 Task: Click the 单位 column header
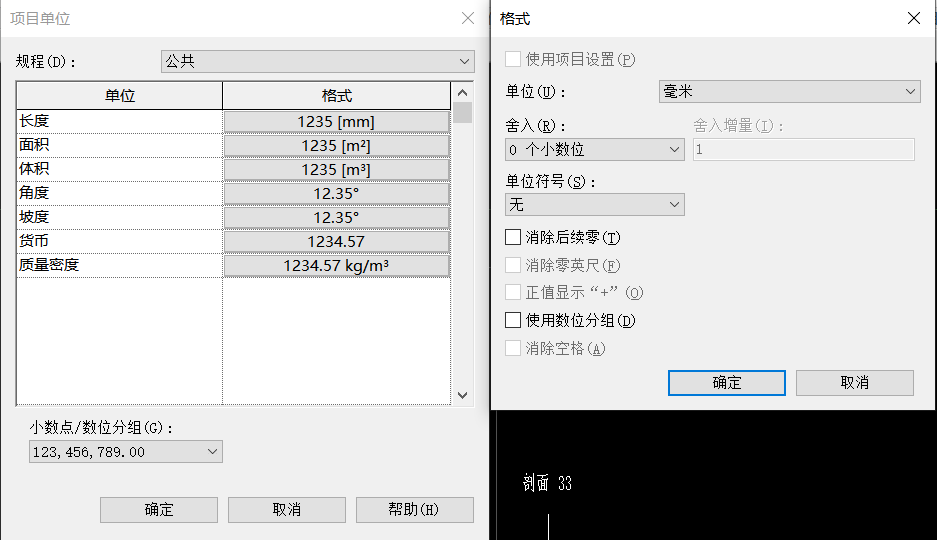click(x=120, y=96)
